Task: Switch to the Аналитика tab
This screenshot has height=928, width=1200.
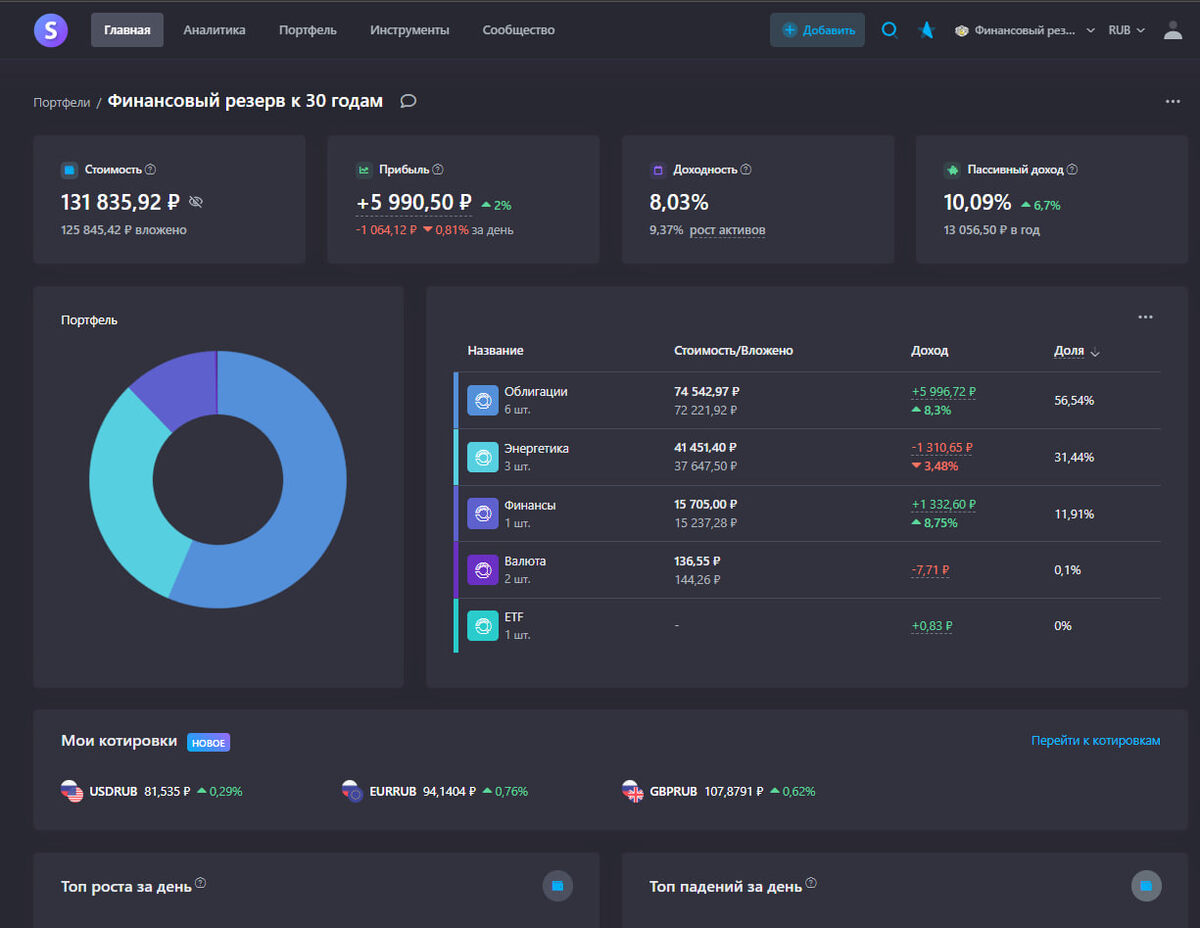Action: click(213, 30)
